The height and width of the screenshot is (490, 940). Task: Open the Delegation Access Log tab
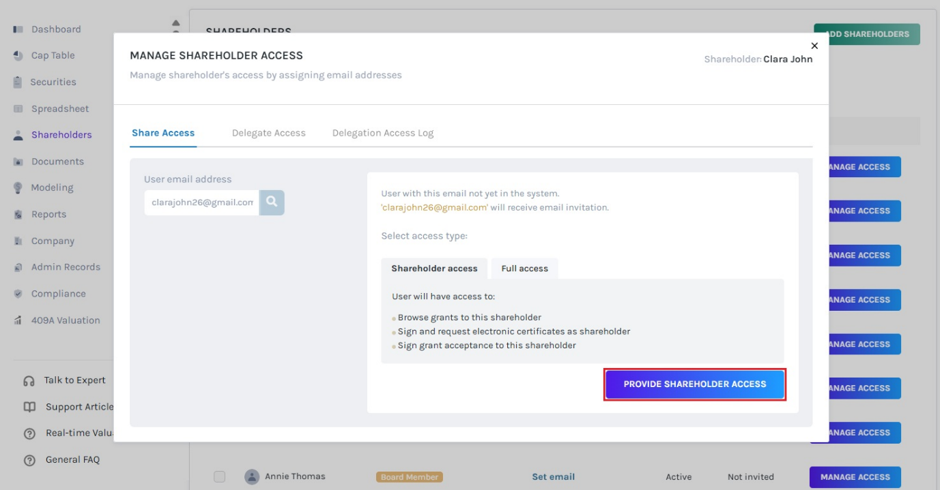coord(382,133)
